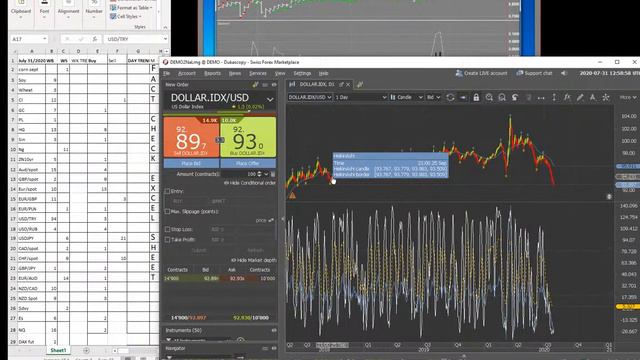Select the text label A icon
This screenshot has width=640, height=360.
593,98
